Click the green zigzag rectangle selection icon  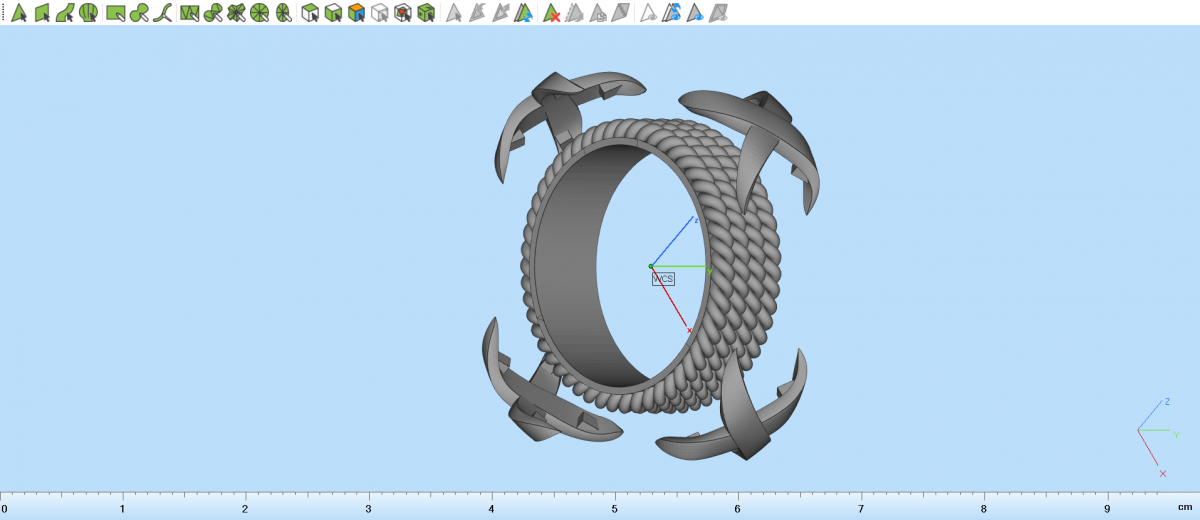coord(189,13)
